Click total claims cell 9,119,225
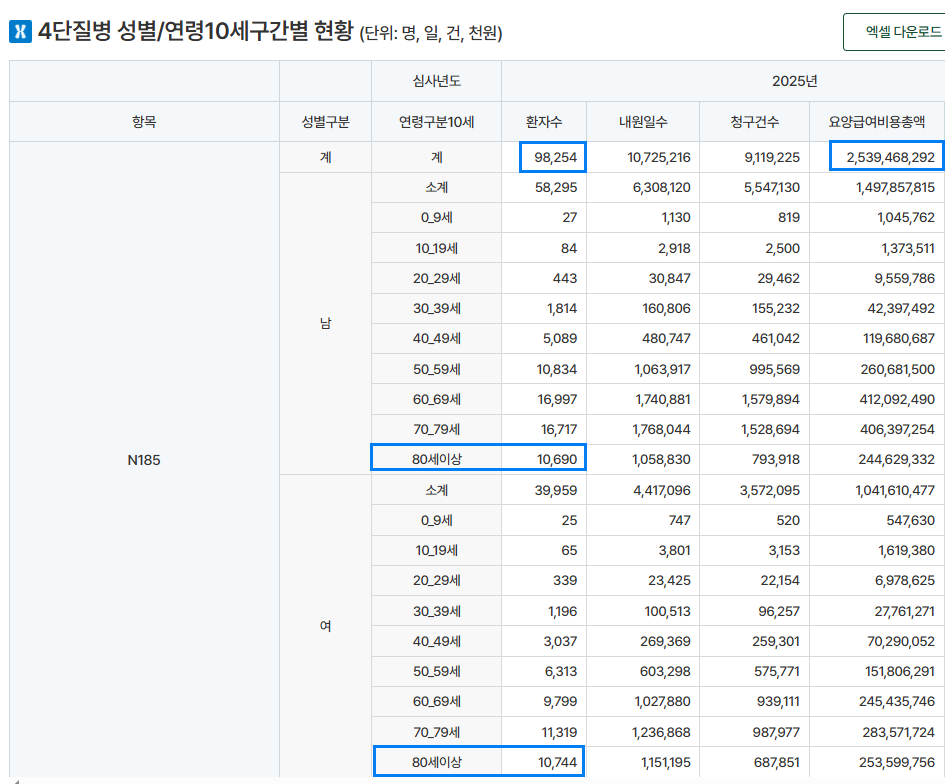Screen dimensions: 945x784 click(755, 157)
